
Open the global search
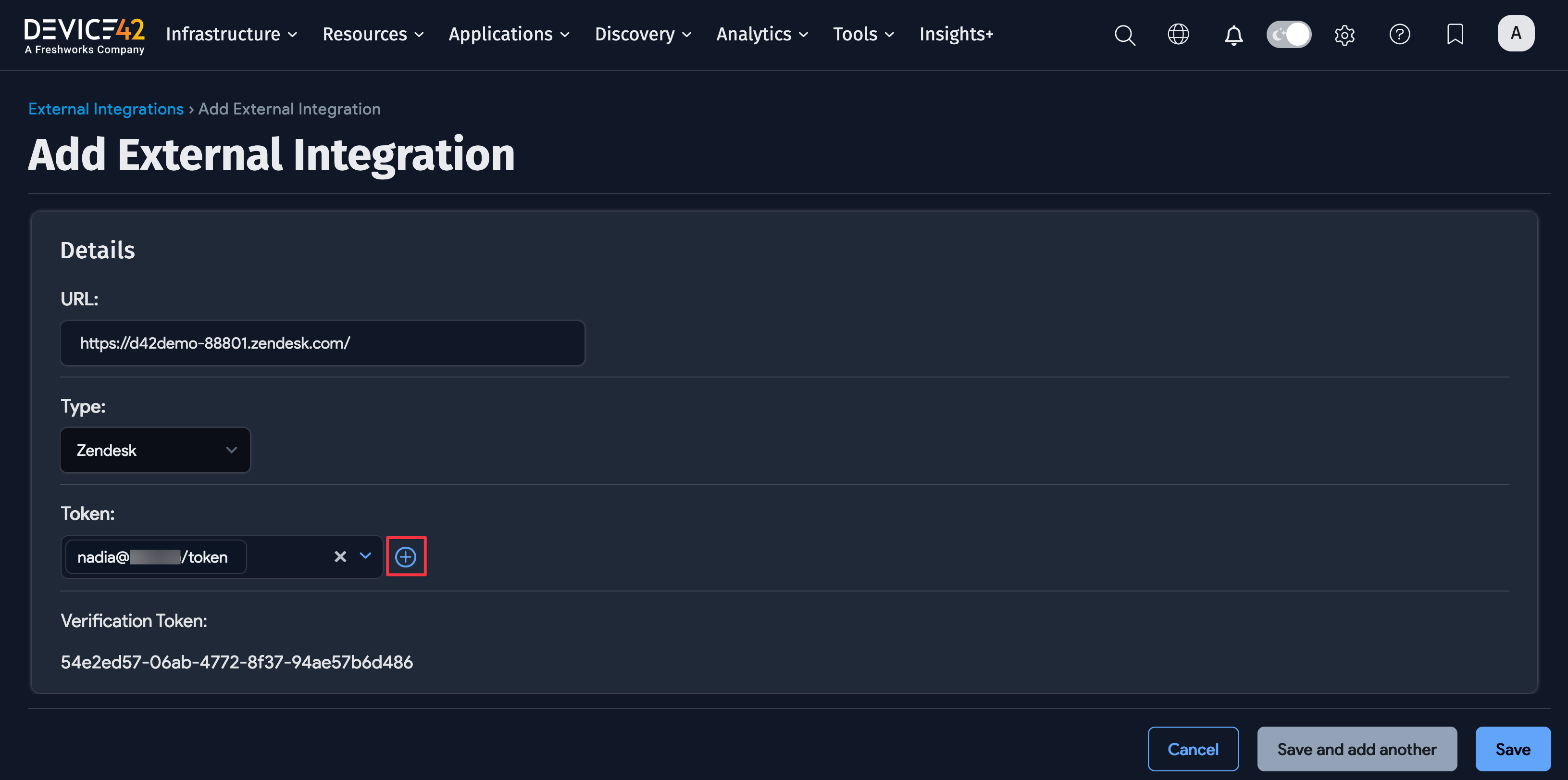click(x=1124, y=35)
